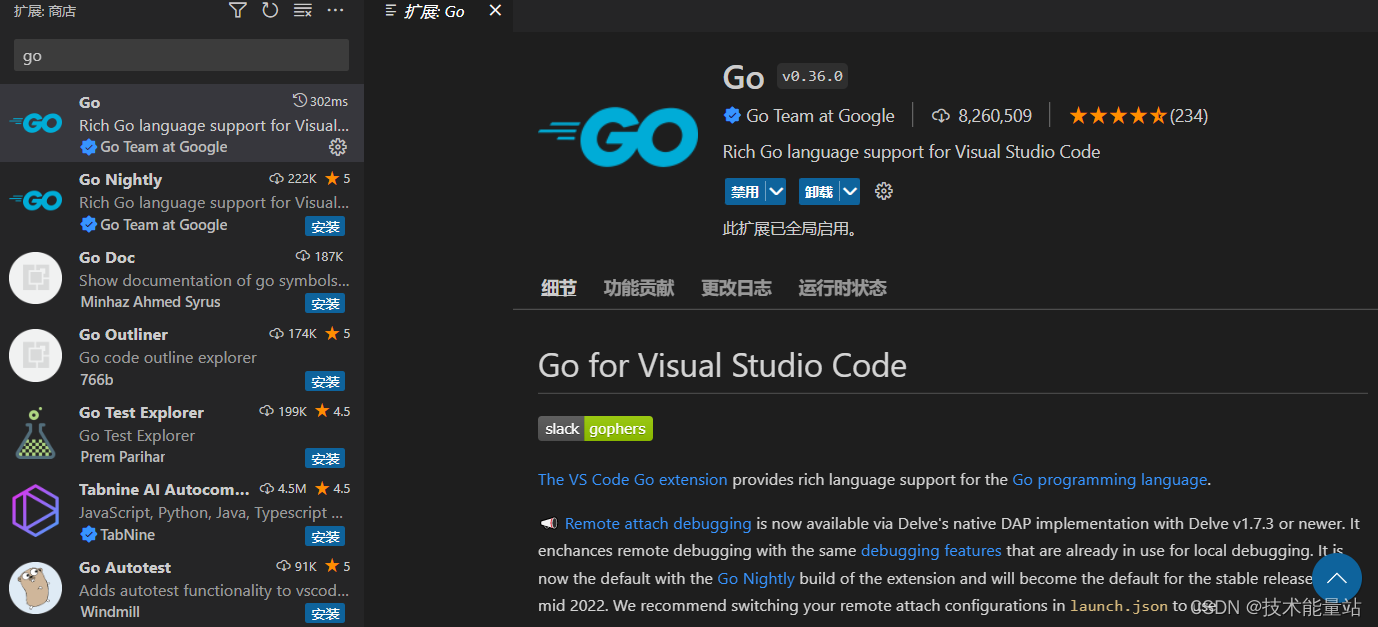Click the slack gophers badge

(595, 428)
